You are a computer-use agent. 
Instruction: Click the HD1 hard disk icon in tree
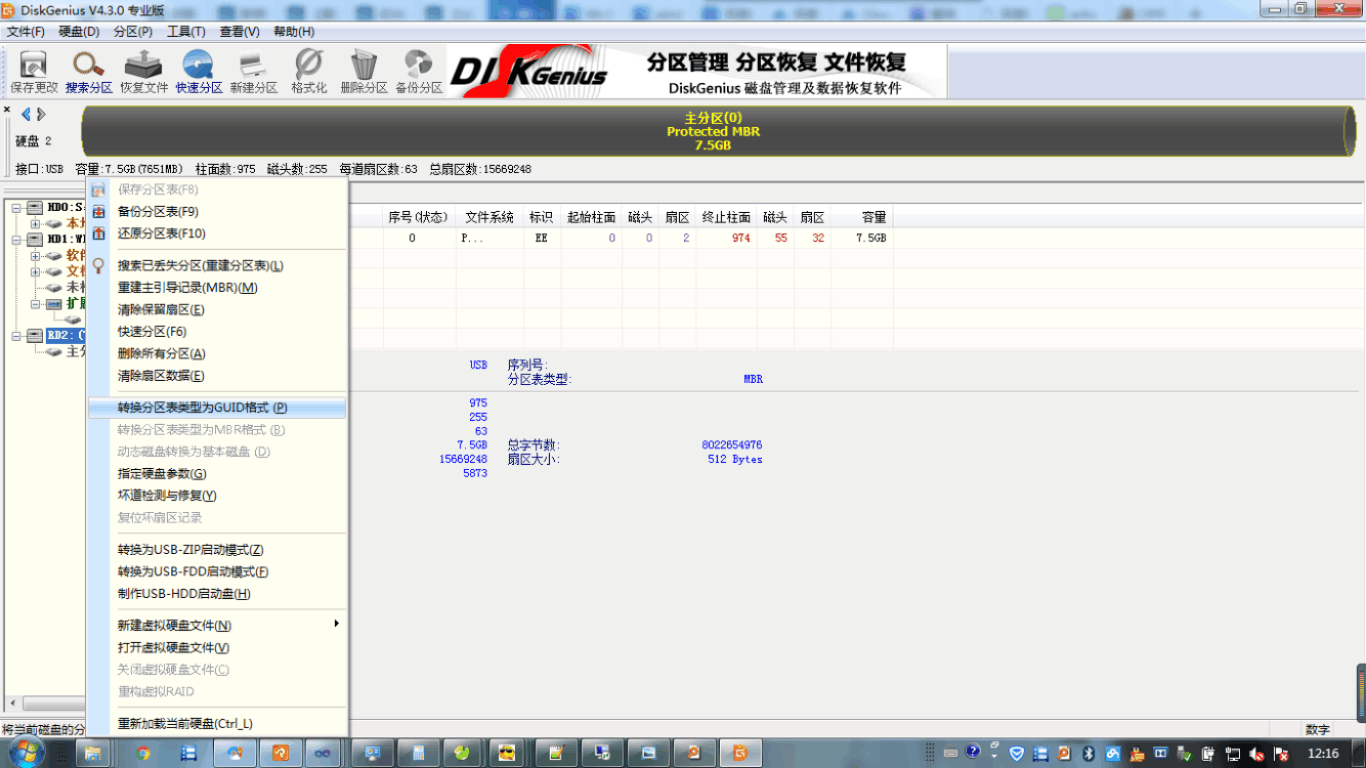pyautogui.click(x=35, y=239)
